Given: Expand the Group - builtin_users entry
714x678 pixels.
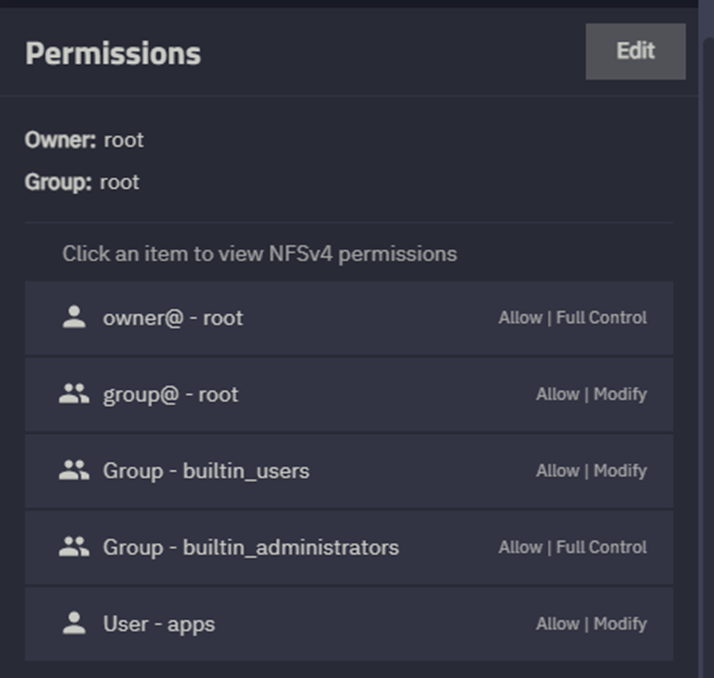Looking at the screenshot, I should coord(349,471).
